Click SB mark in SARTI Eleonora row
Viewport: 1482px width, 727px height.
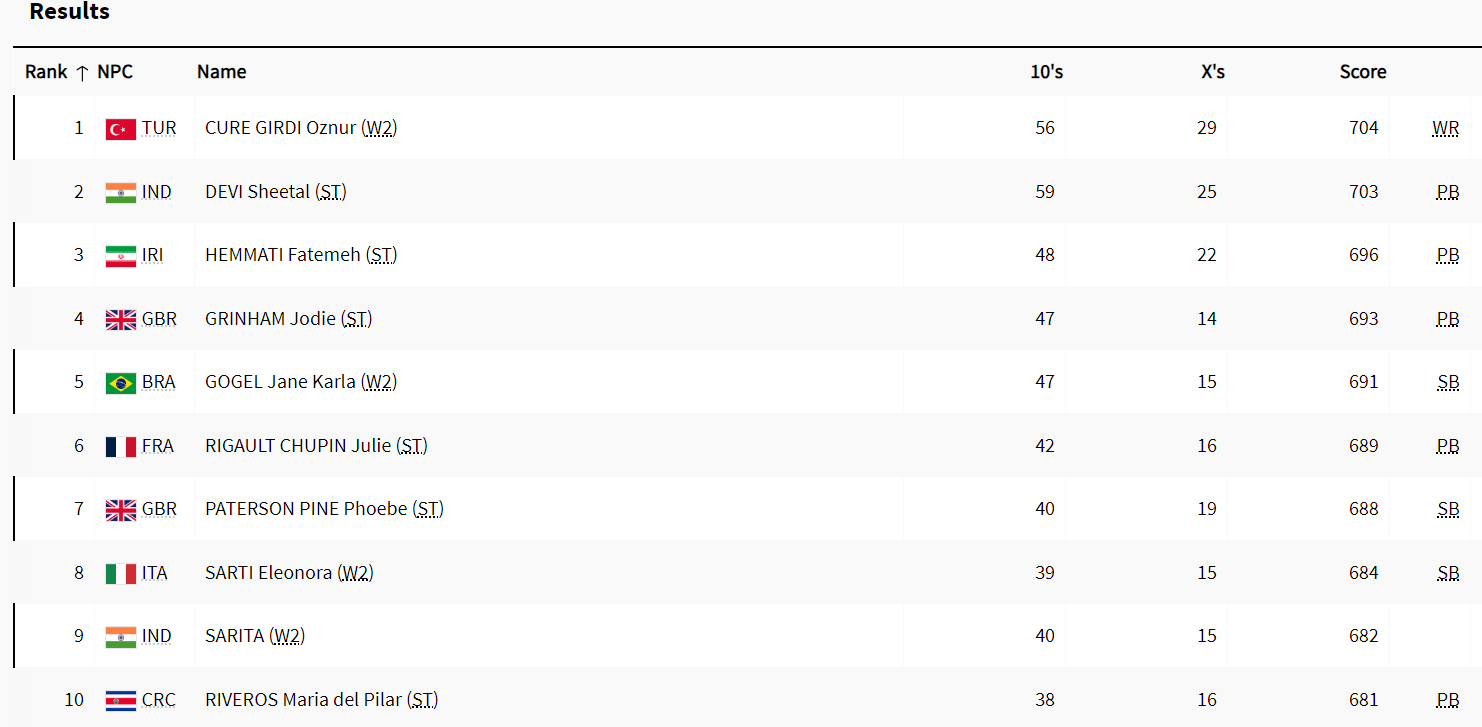point(1447,573)
